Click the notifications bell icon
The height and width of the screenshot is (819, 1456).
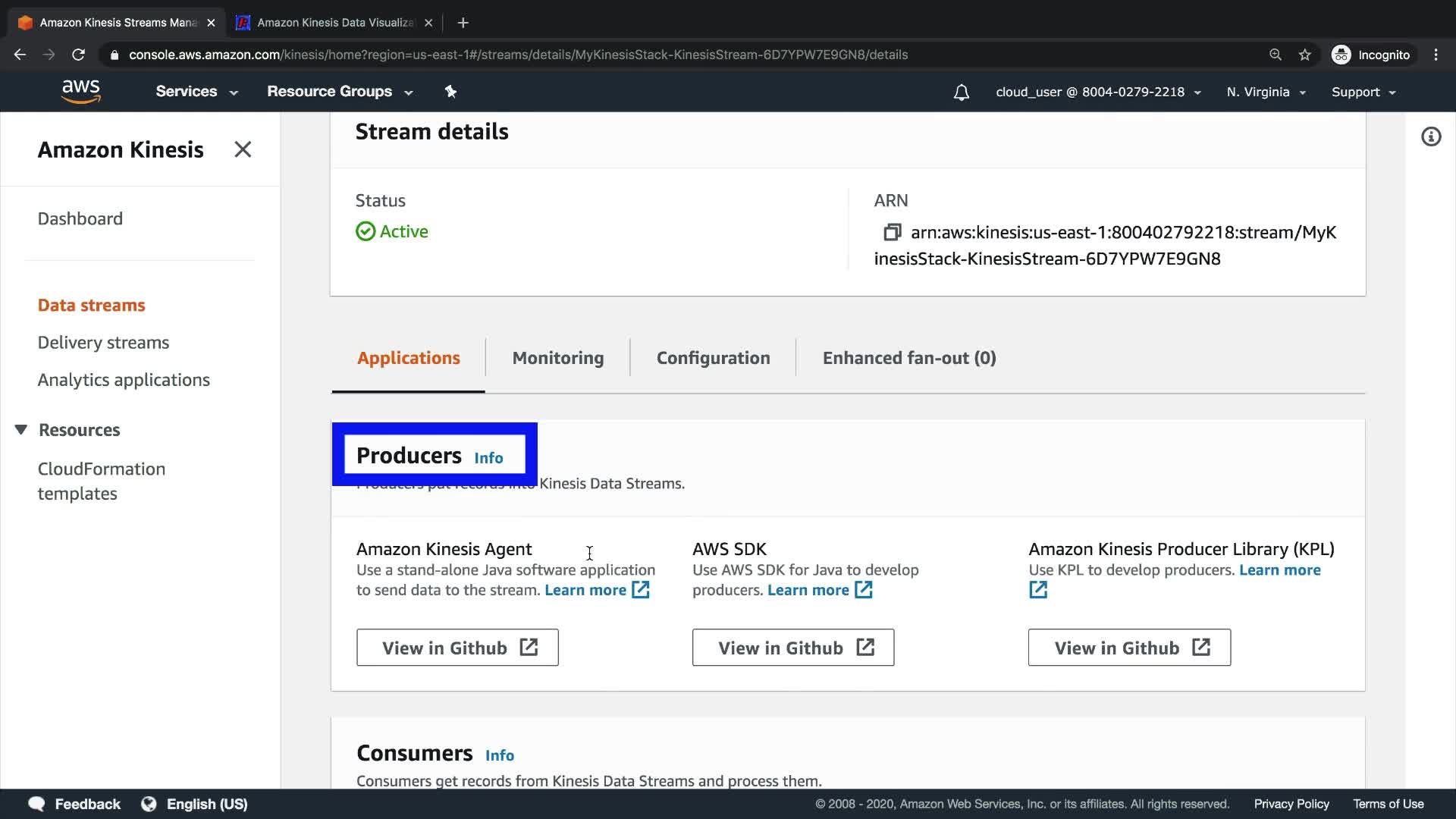(961, 93)
